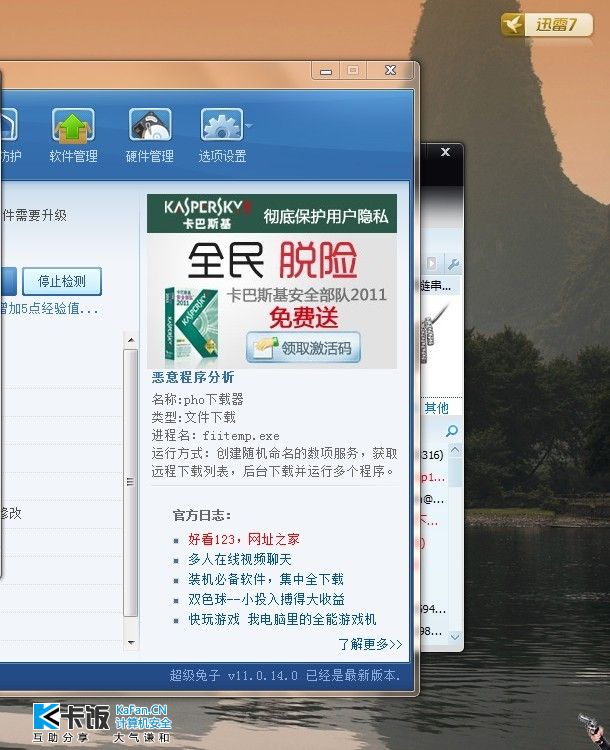Click scroll up arrow in background window list
The image size is (610, 750).
coord(455,450)
